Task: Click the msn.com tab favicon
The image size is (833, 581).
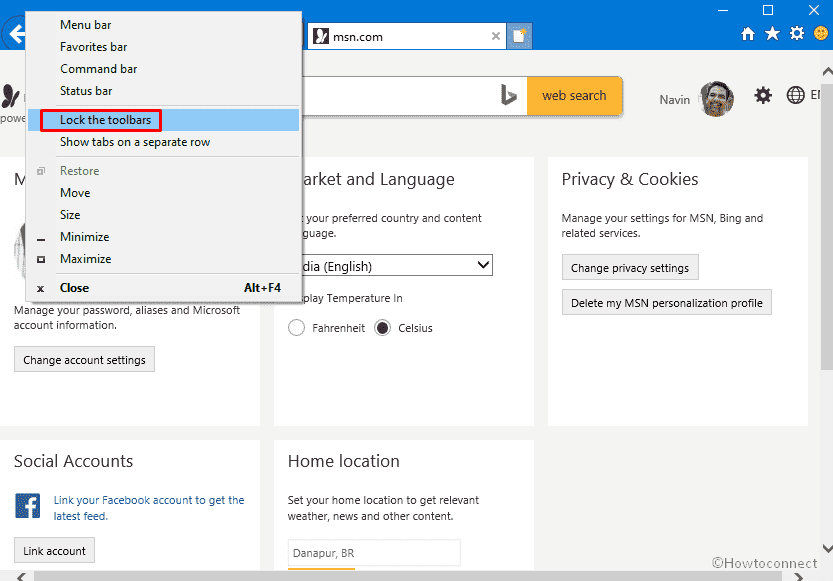Action: pyautogui.click(x=320, y=36)
